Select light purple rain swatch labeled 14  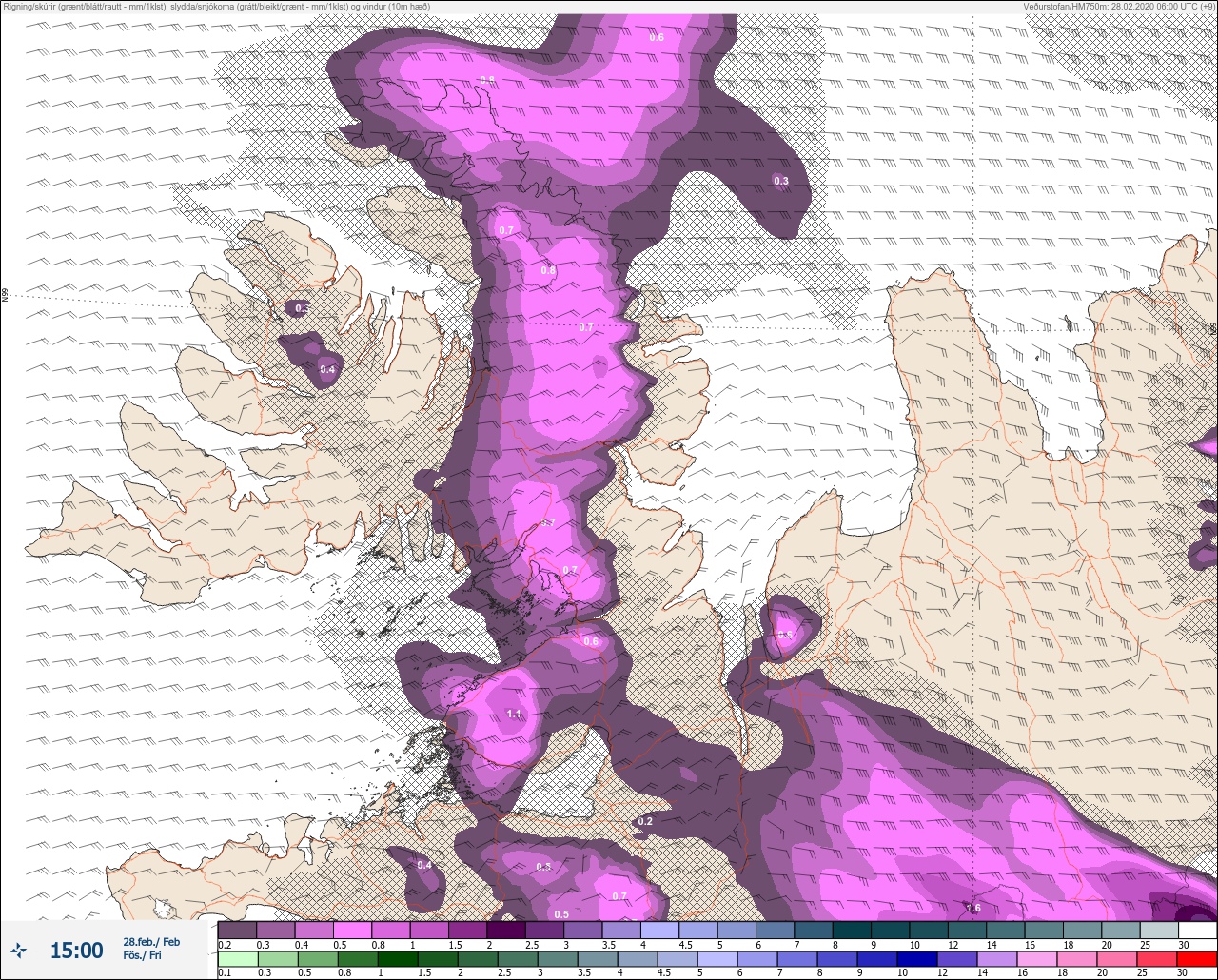coord(996,959)
